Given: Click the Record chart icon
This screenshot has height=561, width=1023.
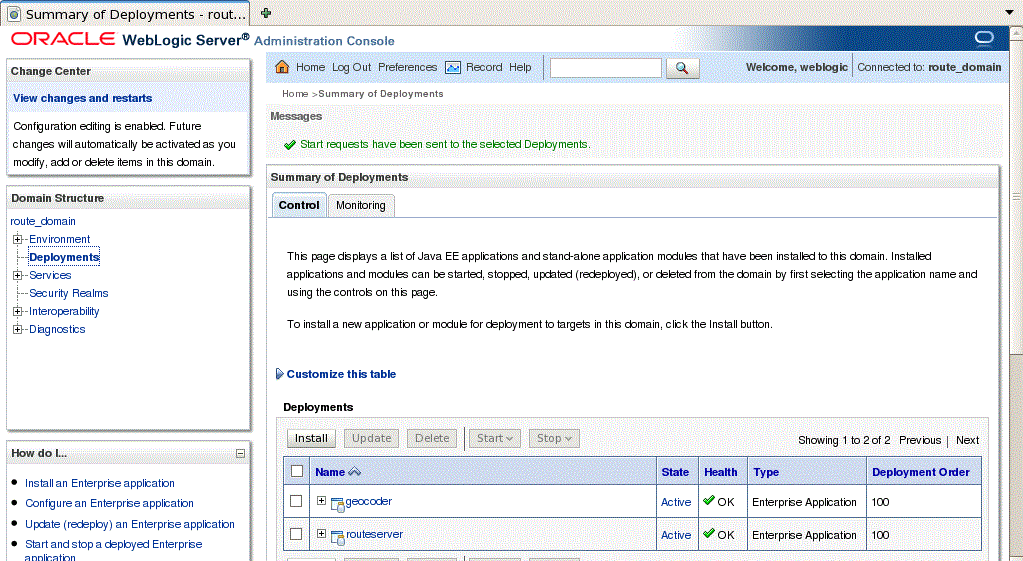Looking at the screenshot, I should pos(453,67).
